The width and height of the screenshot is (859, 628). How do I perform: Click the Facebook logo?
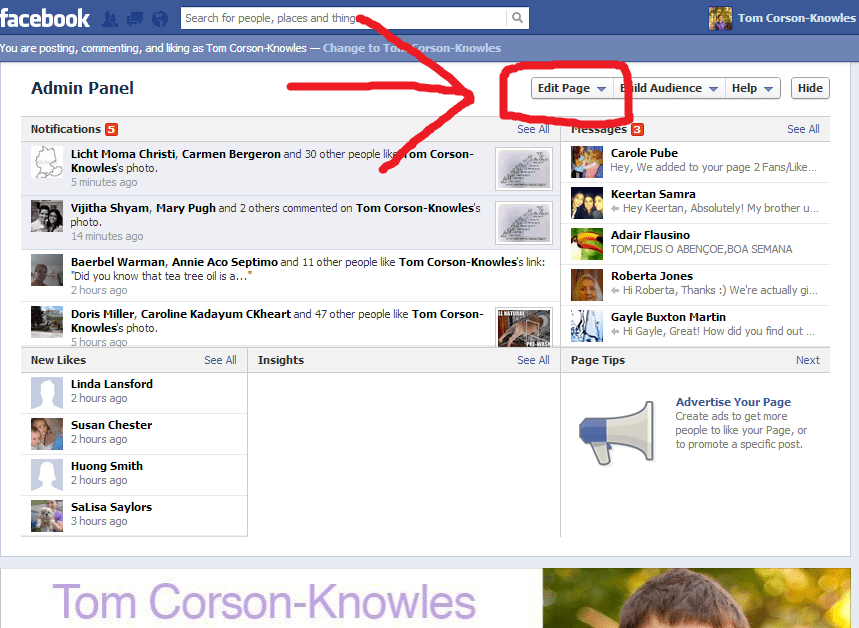[45, 18]
